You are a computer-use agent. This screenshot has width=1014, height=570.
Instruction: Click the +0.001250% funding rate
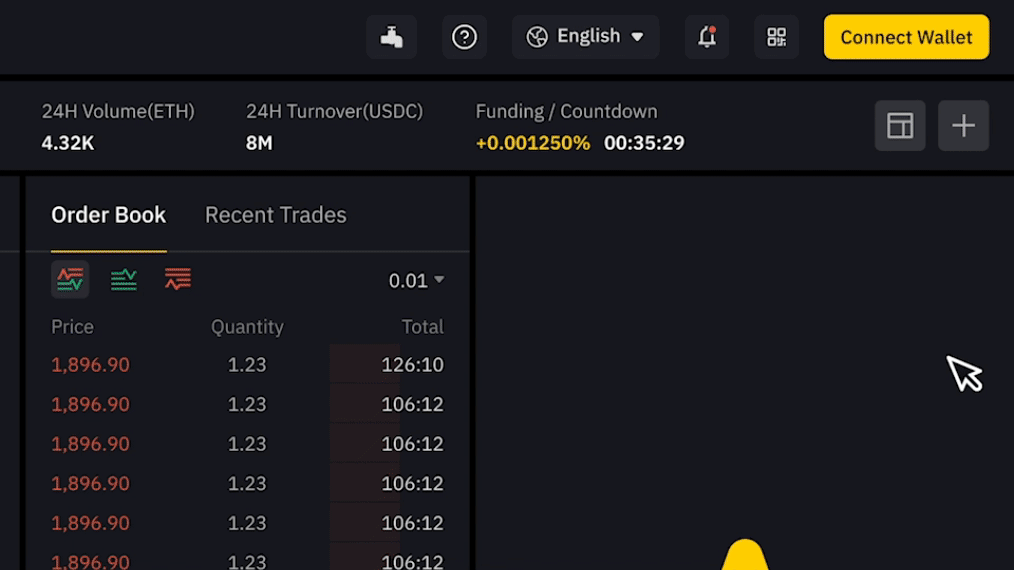pos(533,143)
